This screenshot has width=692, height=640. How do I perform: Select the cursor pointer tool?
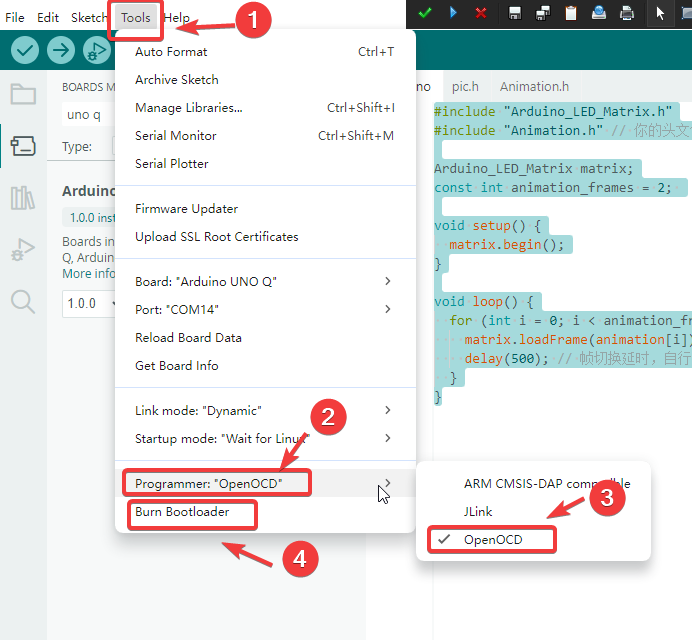(660, 13)
